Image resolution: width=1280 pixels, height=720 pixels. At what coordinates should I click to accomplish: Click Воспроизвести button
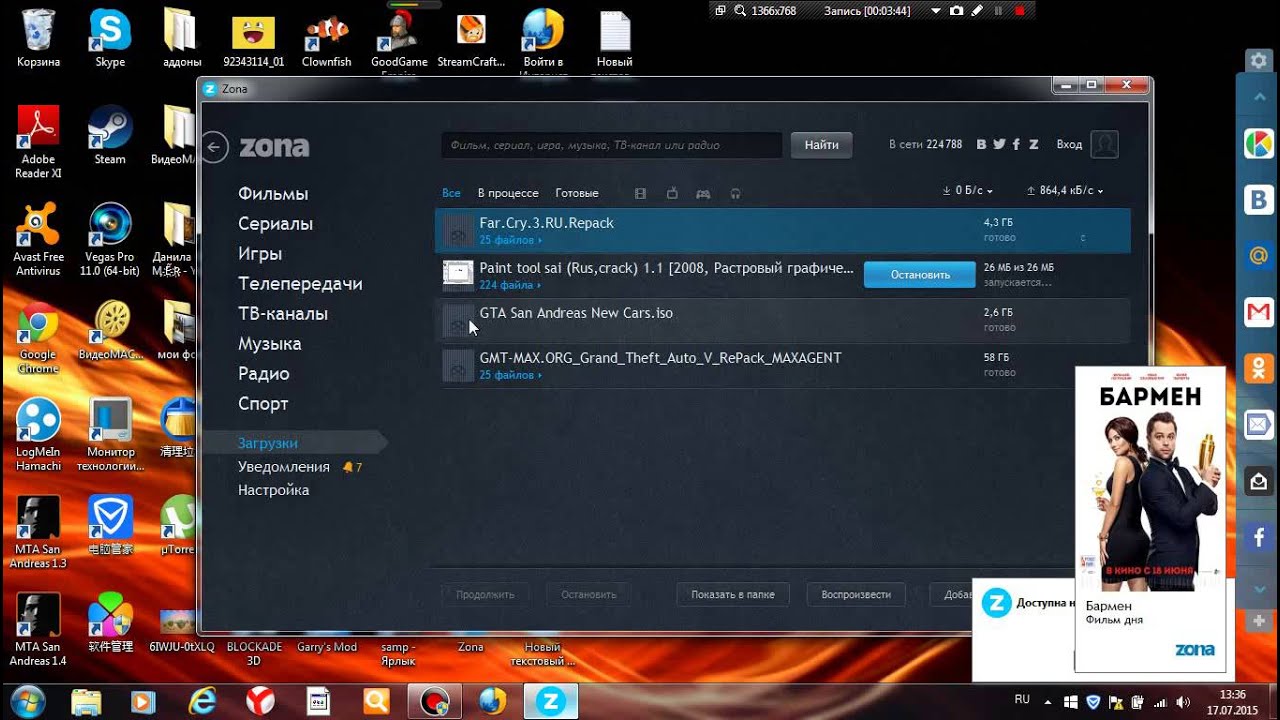point(856,594)
